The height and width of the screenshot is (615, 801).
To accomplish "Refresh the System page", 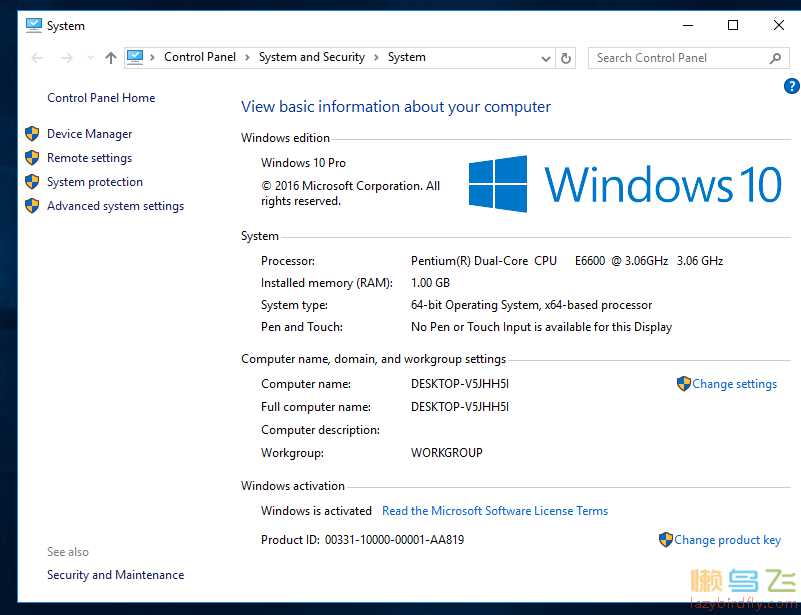I will (x=566, y=58).
